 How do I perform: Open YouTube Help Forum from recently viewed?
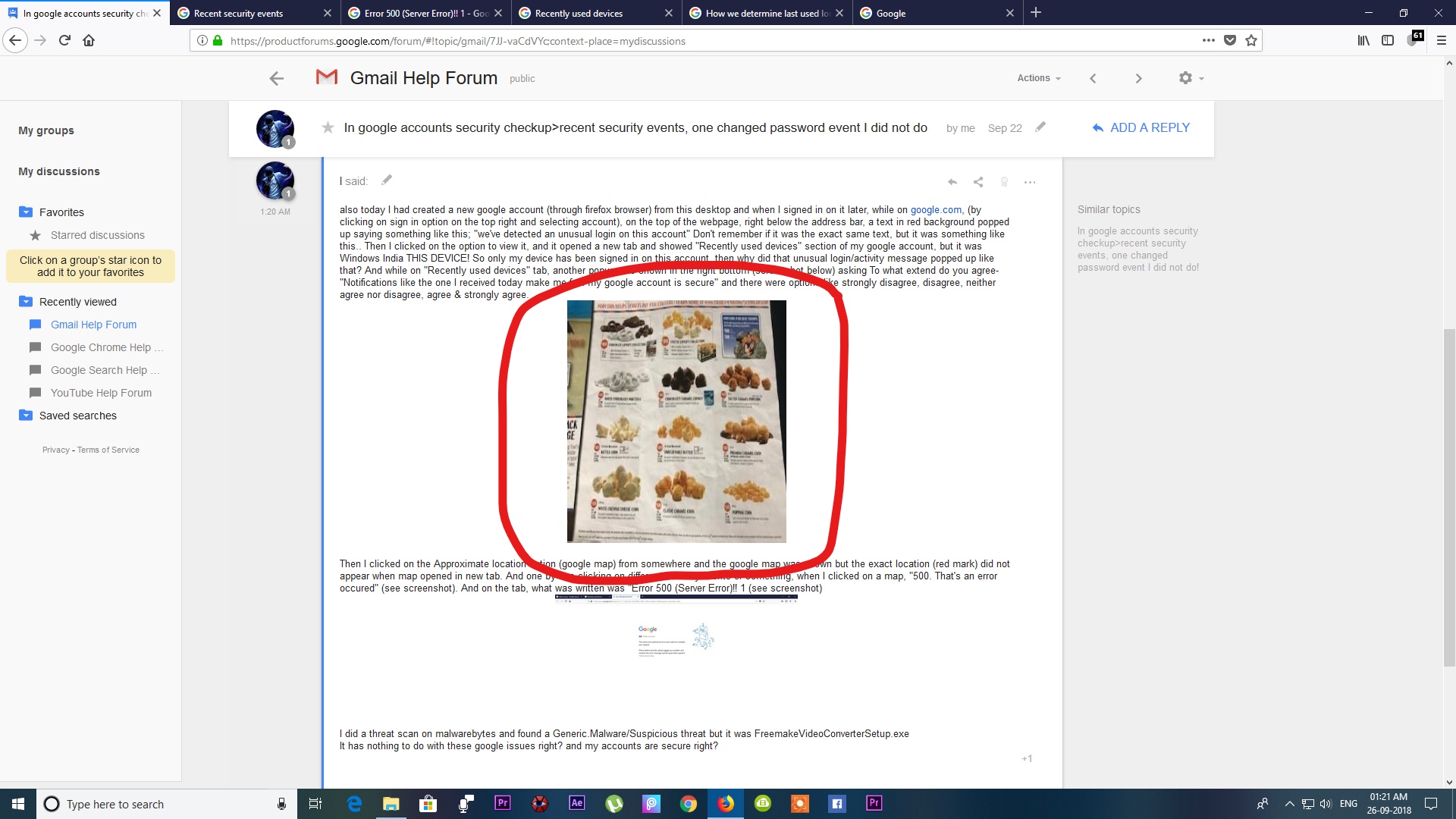[x=101, y=393]
